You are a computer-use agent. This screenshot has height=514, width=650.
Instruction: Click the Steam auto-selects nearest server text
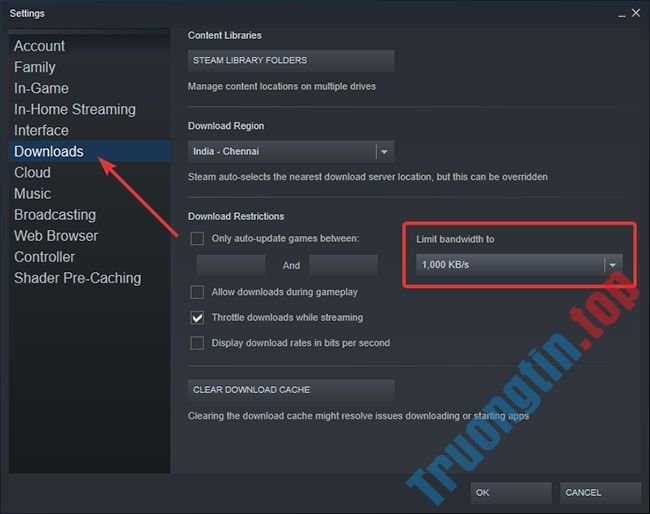pos(368,177)
